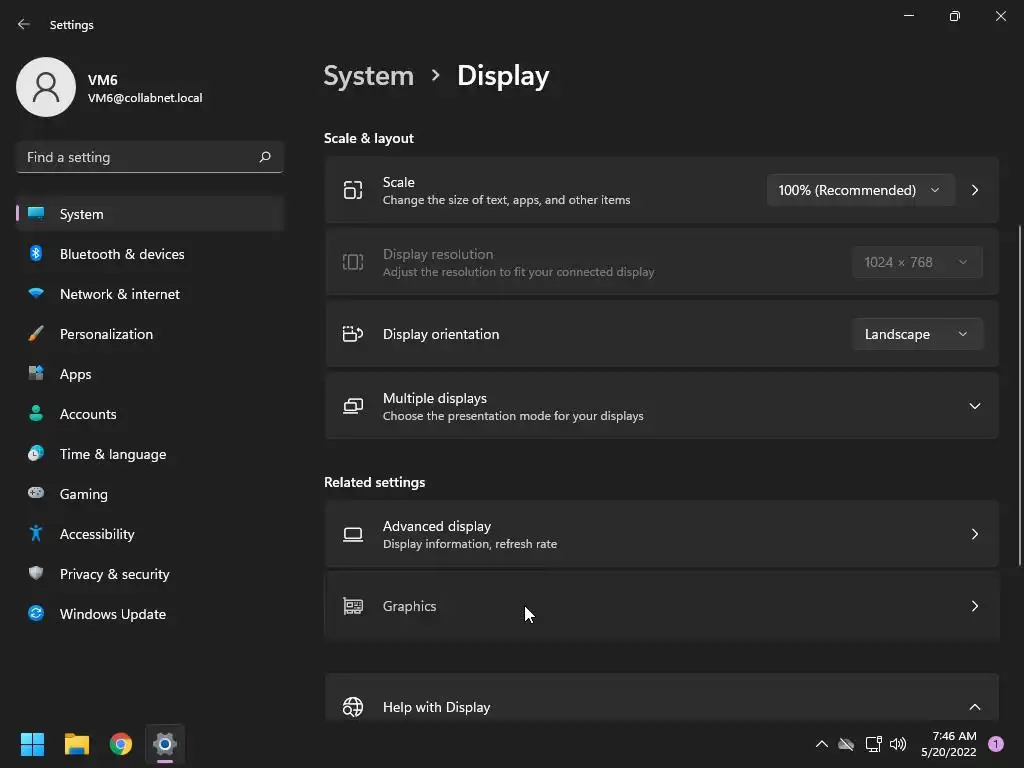Click the Personalization paintbrush icon
Screen dimensions: 1024x768
pos(36,334)
